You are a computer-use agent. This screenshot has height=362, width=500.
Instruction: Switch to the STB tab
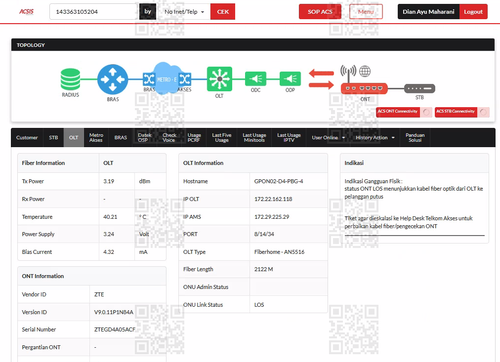pyautogui.click(x=53, y=138)
